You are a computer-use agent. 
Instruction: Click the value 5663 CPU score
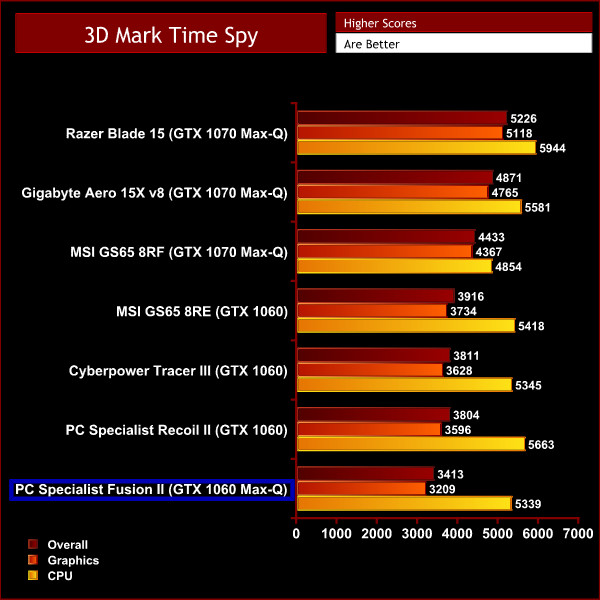click(x=541, y=445)
